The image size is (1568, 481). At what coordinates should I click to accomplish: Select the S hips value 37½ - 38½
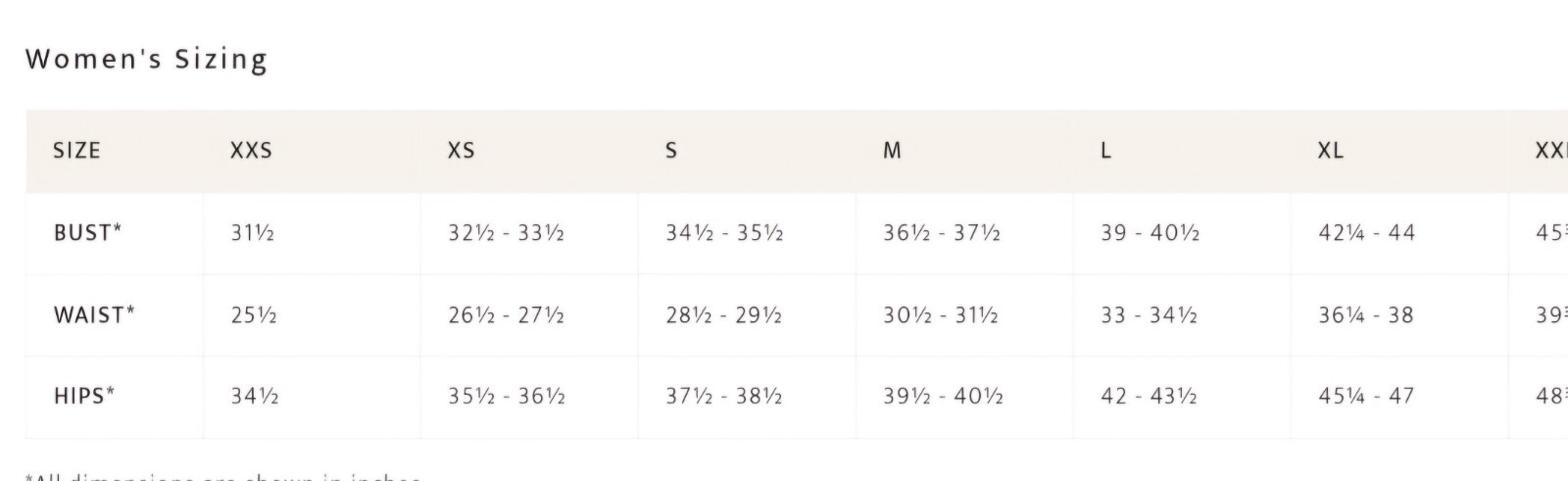723,396
